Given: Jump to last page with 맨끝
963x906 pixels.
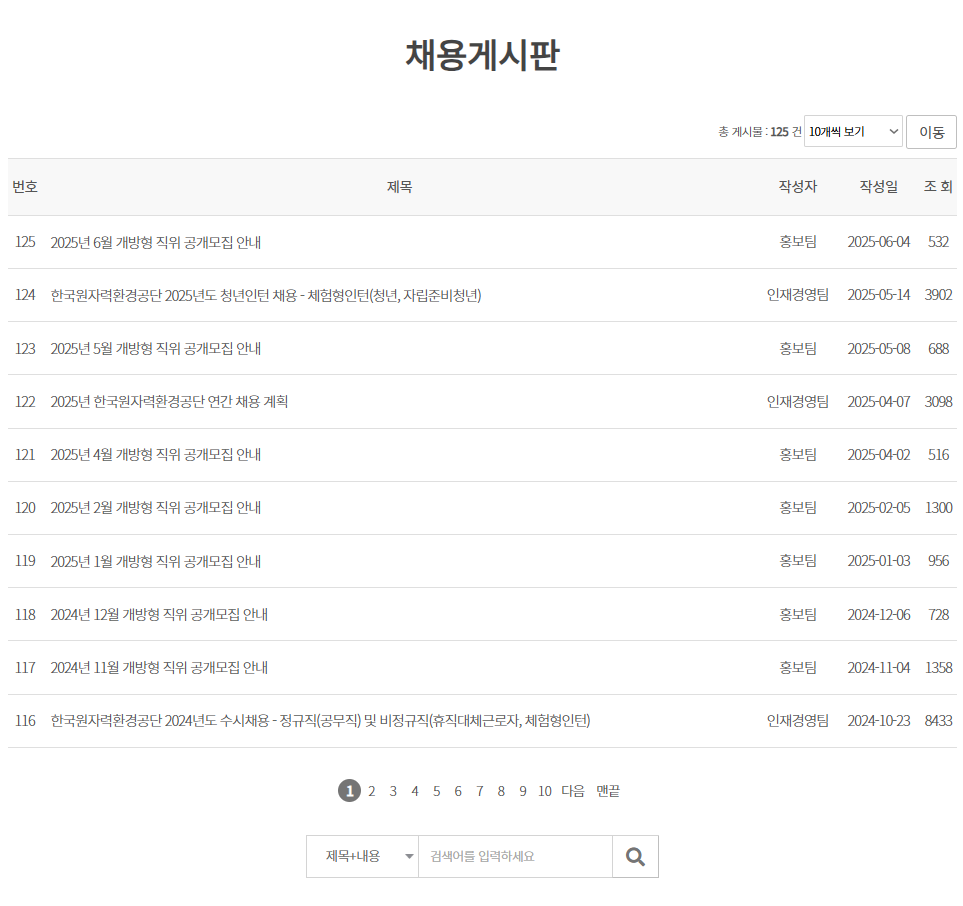Looking at the screenshot, I should point(608,791).
